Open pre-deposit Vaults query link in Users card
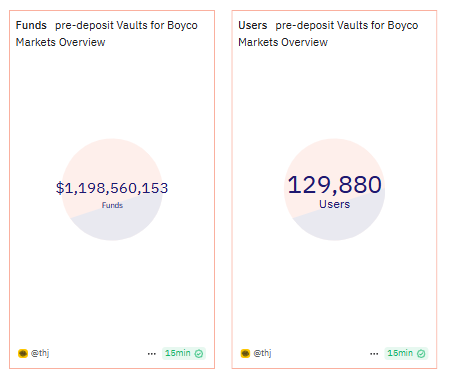 pyautogui.click(x=328, y=34)
